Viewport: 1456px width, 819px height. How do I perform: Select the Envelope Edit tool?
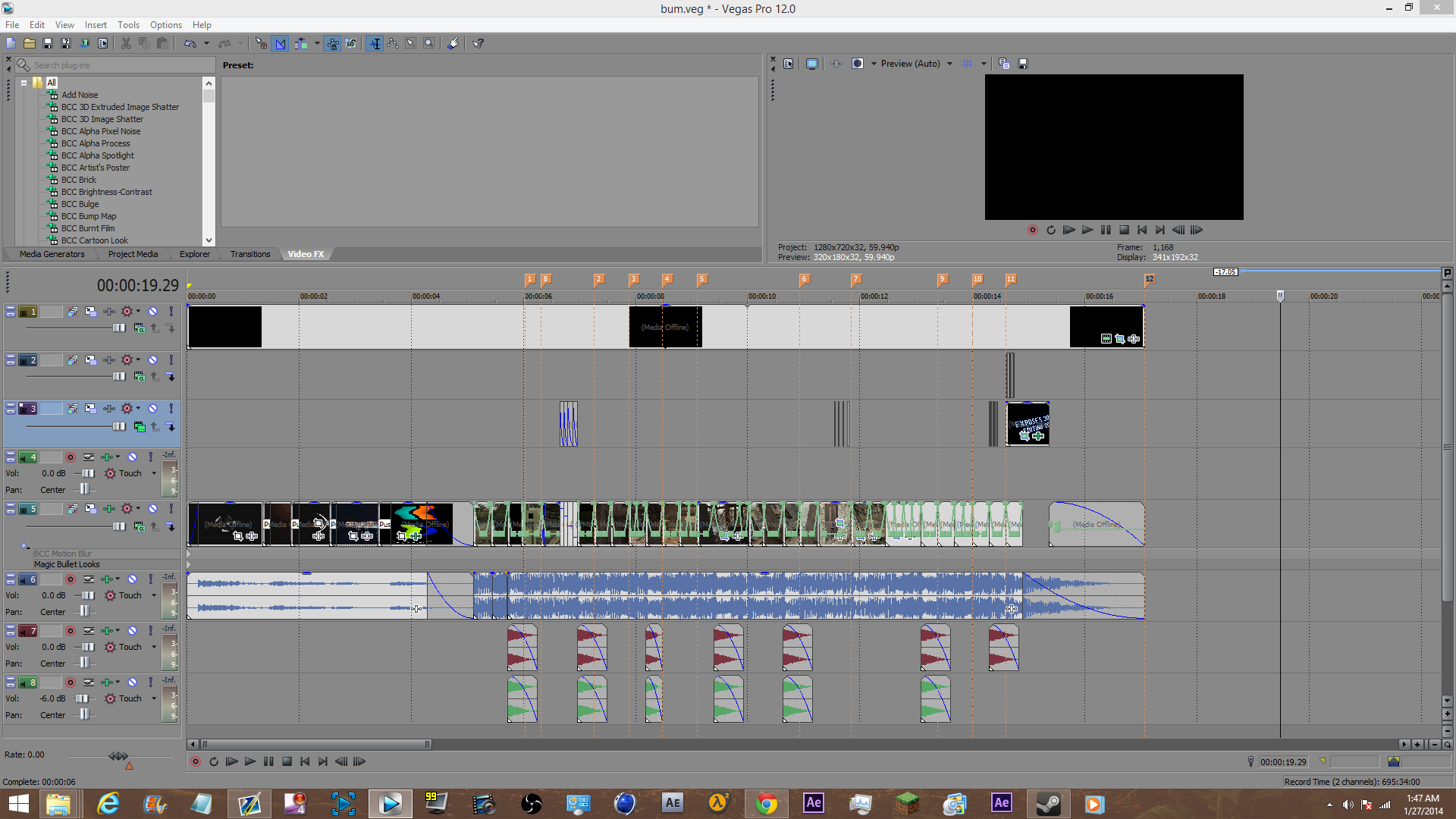tap(393, 43)
